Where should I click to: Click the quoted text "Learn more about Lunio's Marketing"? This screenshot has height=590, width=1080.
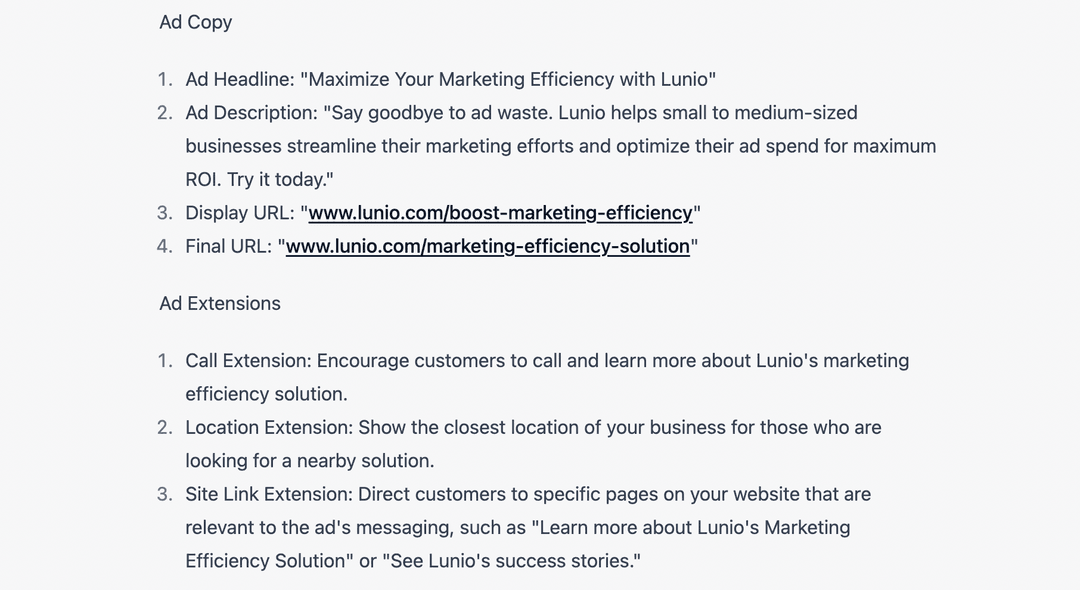click(x=690, y=528)
